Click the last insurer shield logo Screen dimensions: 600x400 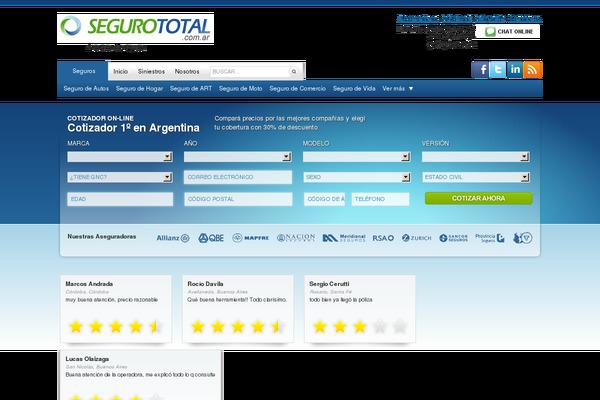point(523,238)
